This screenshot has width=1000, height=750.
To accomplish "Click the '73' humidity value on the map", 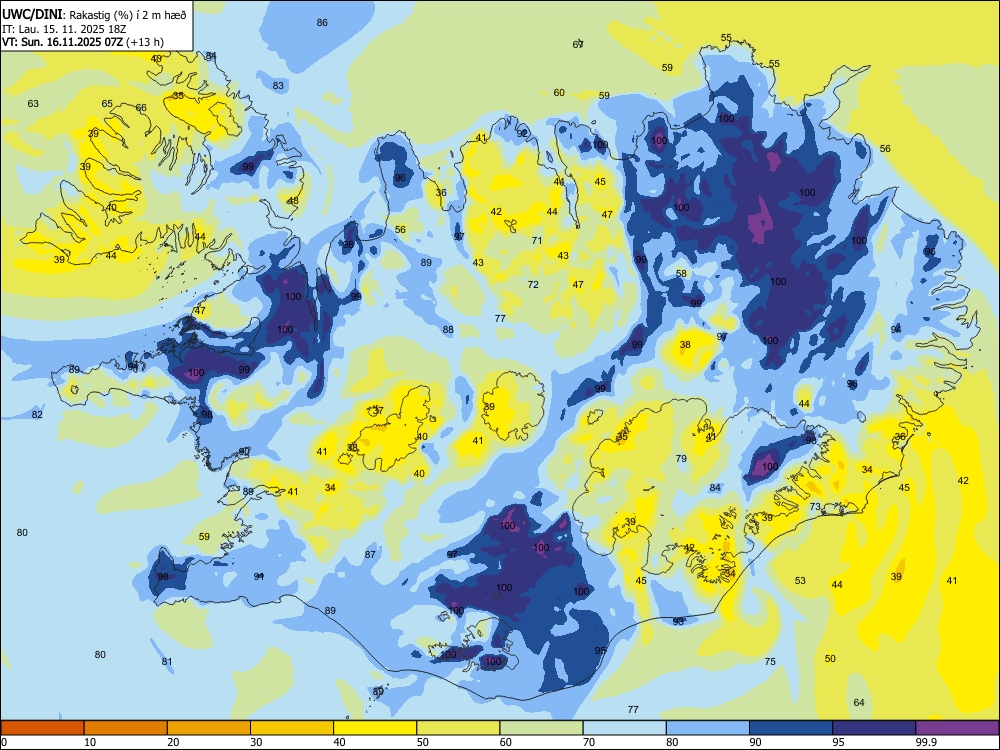I will pyautogui.click(x=815, y=506).
